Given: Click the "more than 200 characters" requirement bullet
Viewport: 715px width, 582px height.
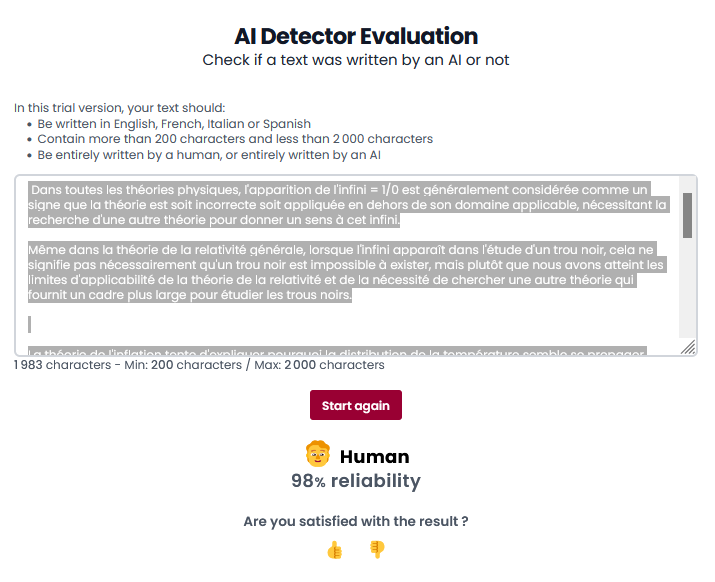Looking at the screenshot, I should pyautogui.click(x=235, y=139).
